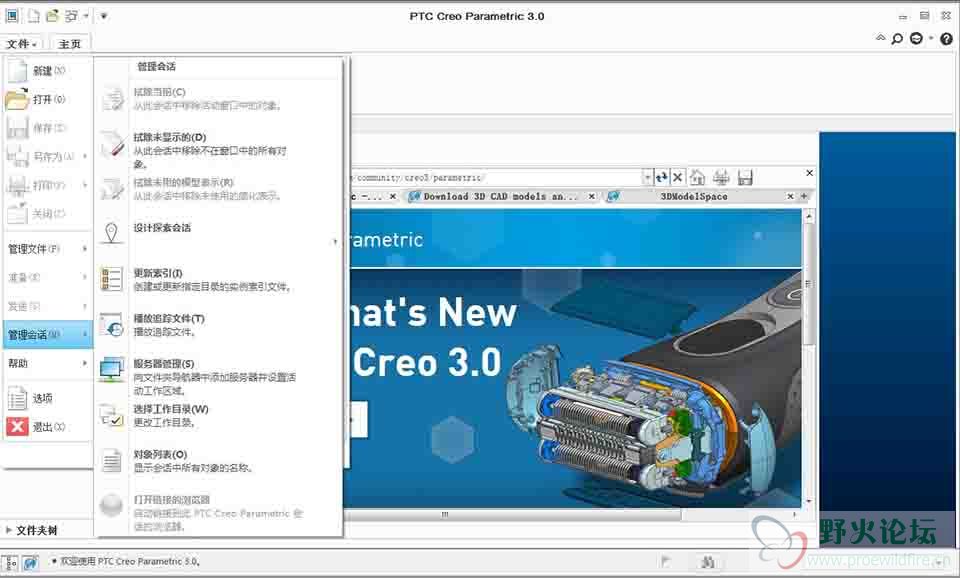Screen dimensions: 960x578
Task: Click the 更新索引(I) list icon
Action: [112, 279]
